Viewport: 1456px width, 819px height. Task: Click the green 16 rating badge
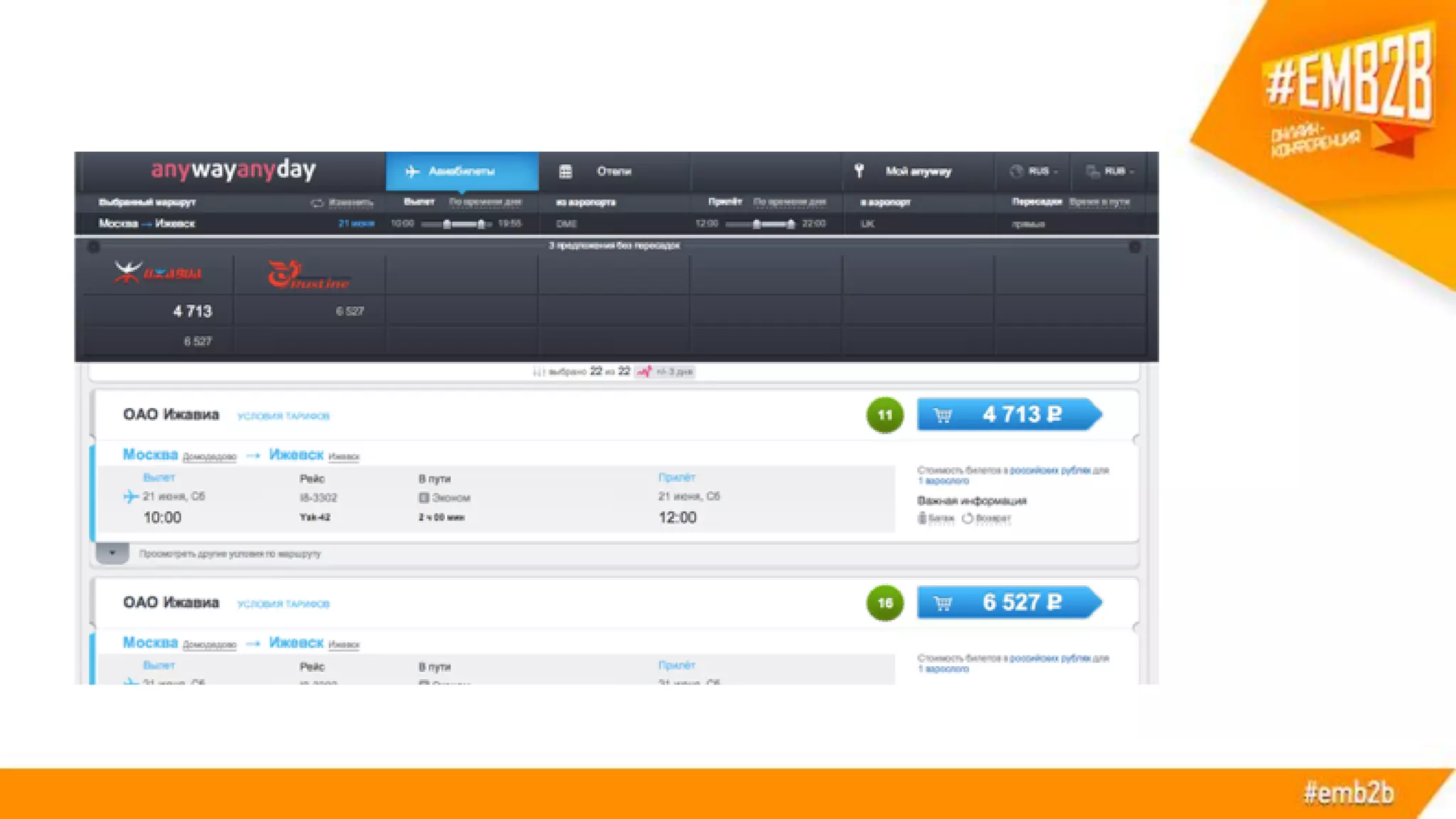[884, 603]
